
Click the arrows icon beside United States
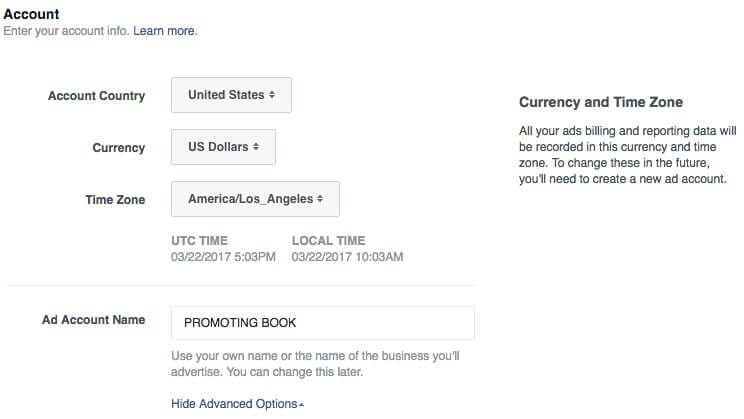[273, 95]
